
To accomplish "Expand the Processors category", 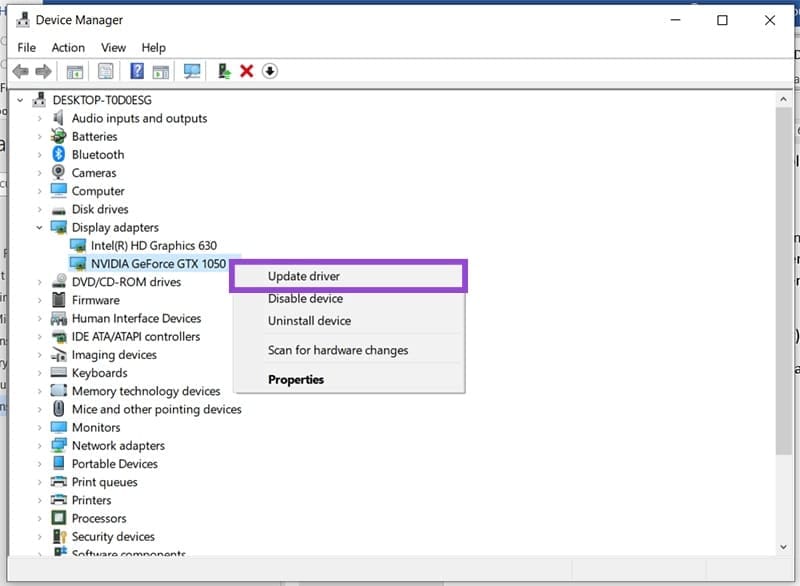I will point(40,518).
